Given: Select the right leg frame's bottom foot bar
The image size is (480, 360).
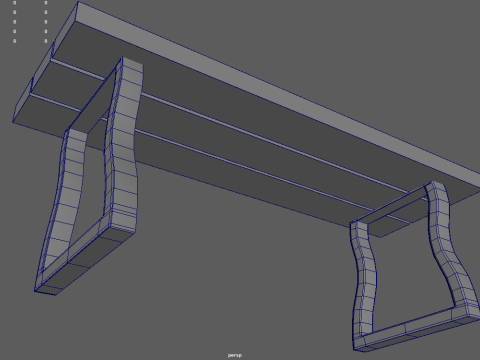Looking at the screenshot, I should pyautogui.click(x=417, y=328).
